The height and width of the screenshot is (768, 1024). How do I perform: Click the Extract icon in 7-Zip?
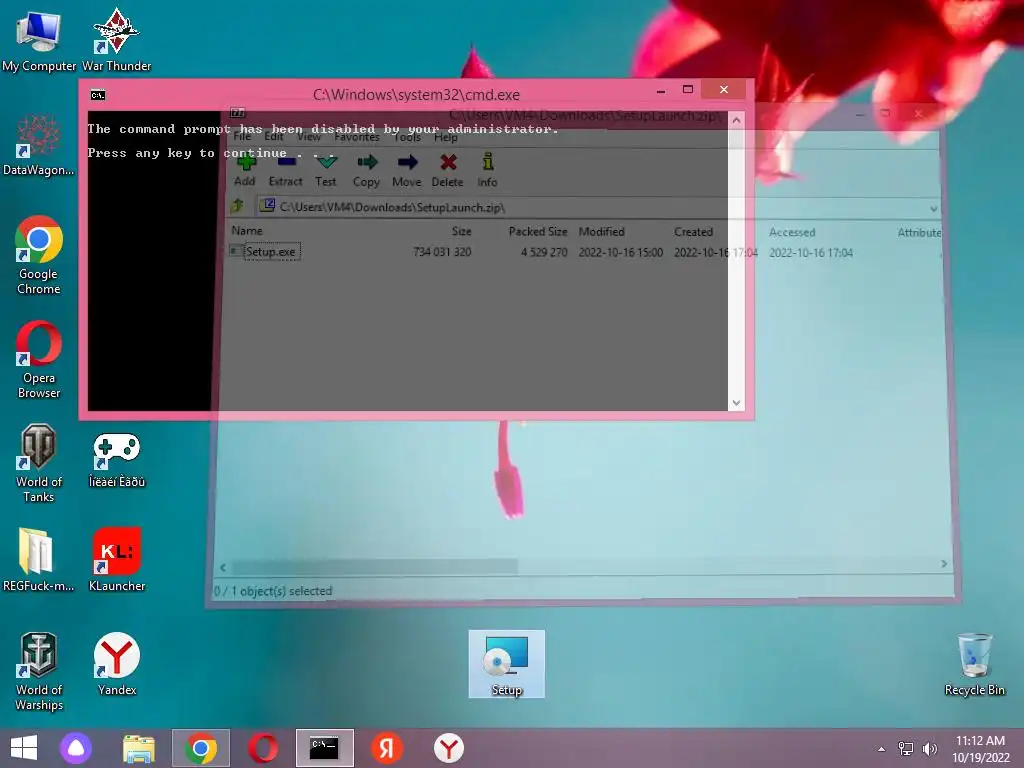(285, 170)
